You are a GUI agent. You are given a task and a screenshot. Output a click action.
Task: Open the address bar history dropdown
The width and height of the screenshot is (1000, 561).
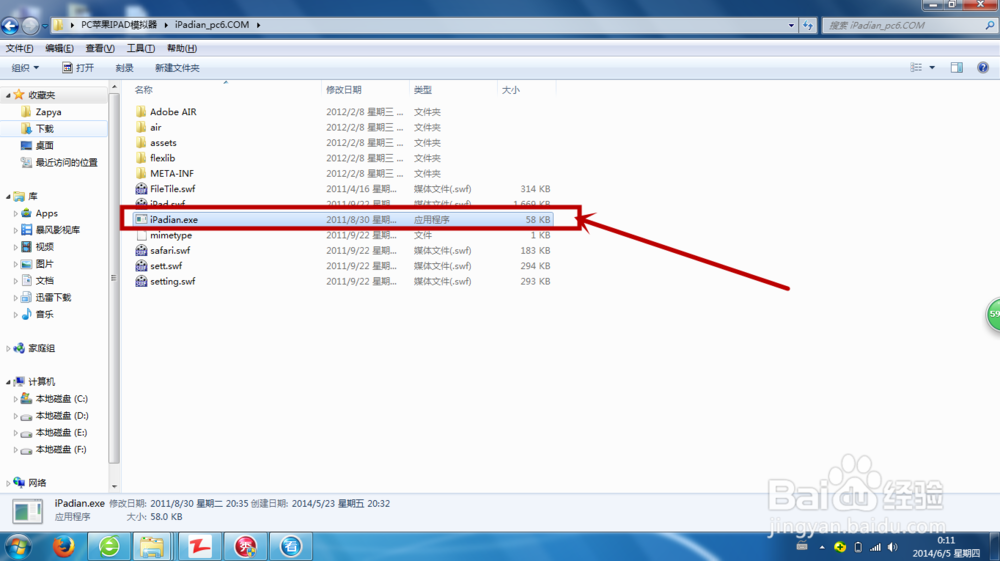click(x=791, y=26)
